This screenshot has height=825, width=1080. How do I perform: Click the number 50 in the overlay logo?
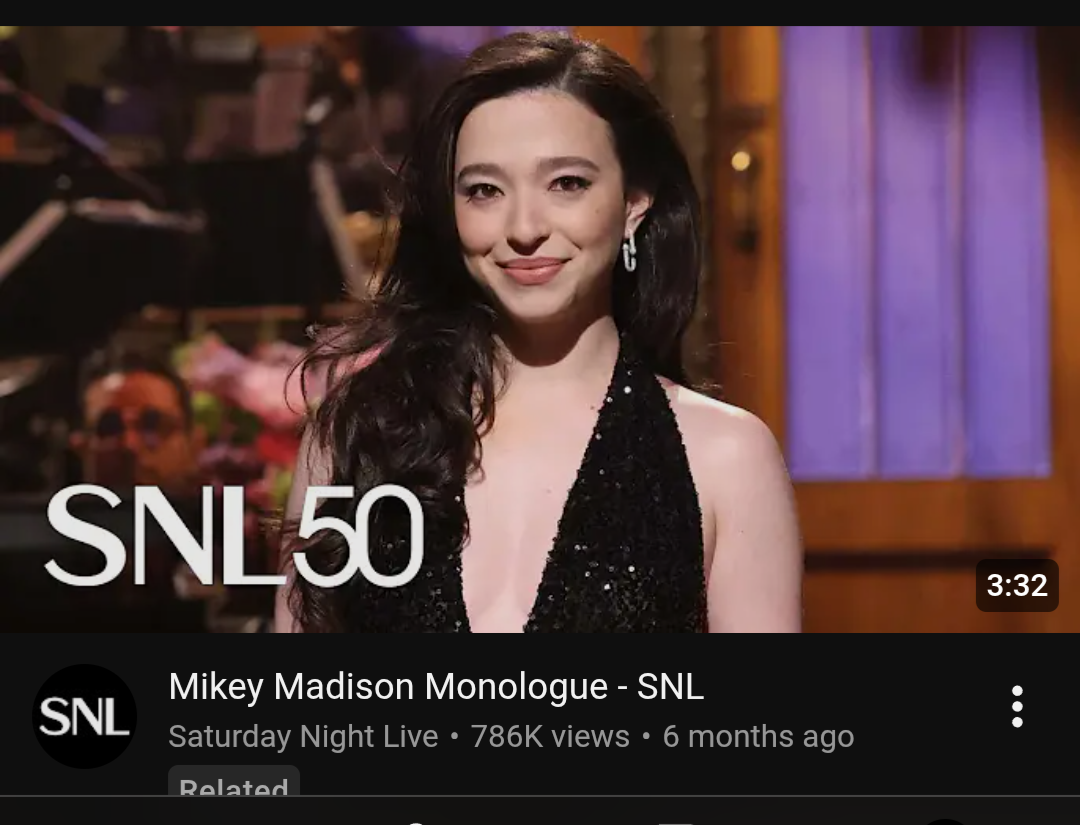point(360,536)
